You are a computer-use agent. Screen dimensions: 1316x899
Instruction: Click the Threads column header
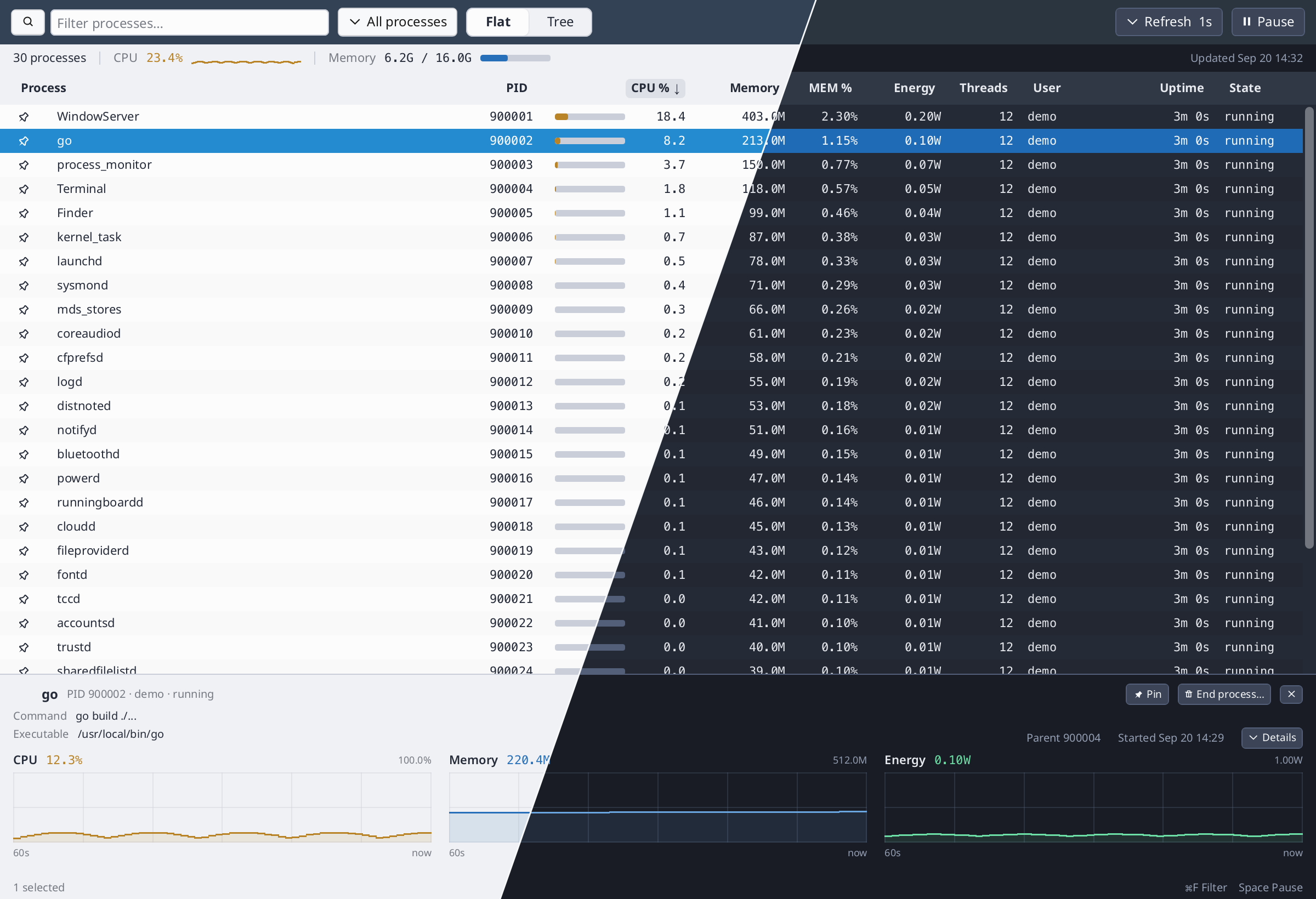pos(984,88)
